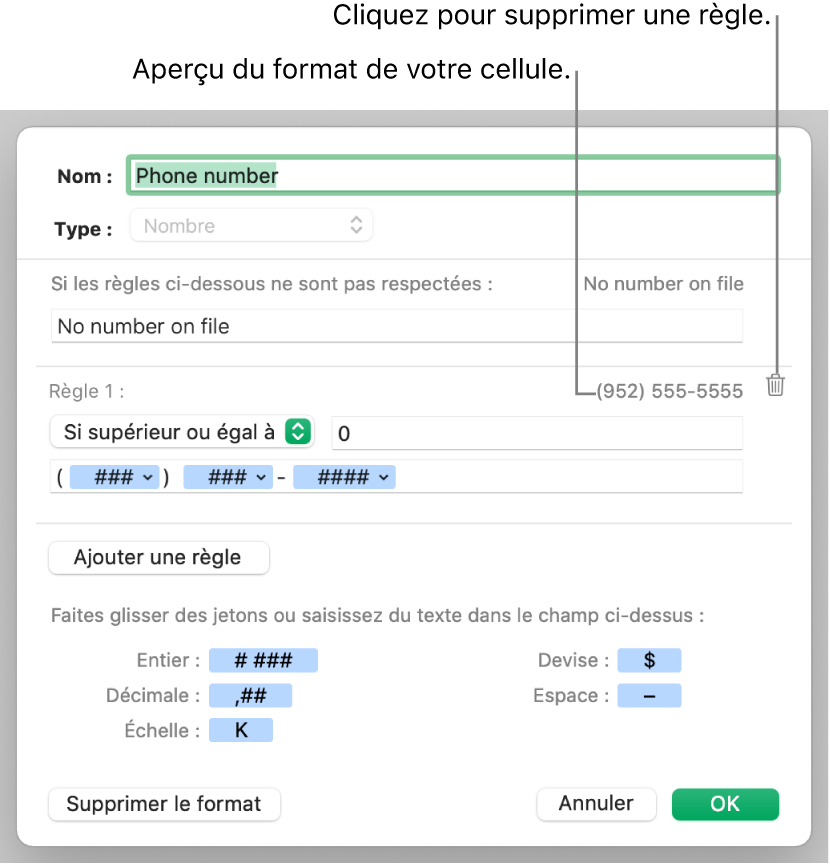The height and width of the screenshot is (865, 830).
Task: Click "Supprimer le format" to remove format
Action: [x=164, y=804]
